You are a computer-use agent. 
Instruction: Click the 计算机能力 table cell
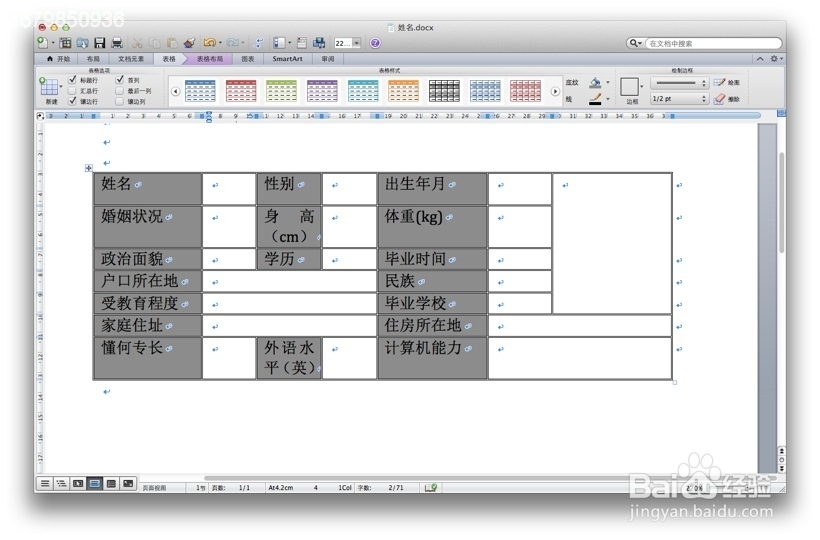(x=432, y=358)
